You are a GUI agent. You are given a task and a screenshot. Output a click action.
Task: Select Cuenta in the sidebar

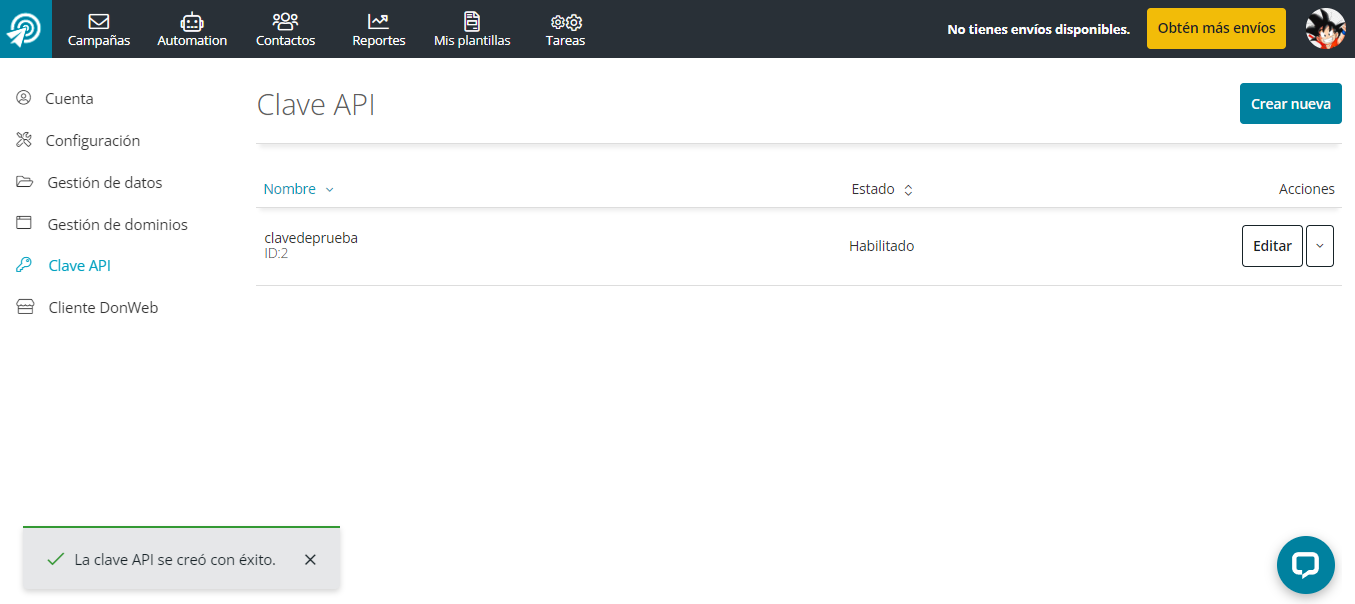coord(69,99)
